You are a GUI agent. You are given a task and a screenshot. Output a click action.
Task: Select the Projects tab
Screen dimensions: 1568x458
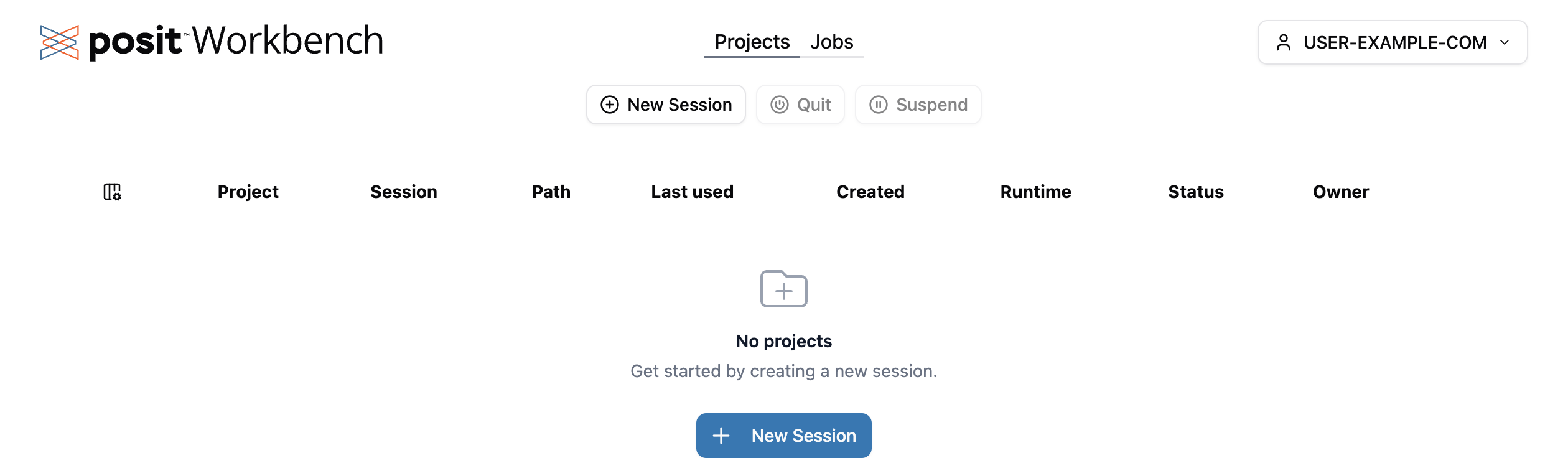click(752, 42)
